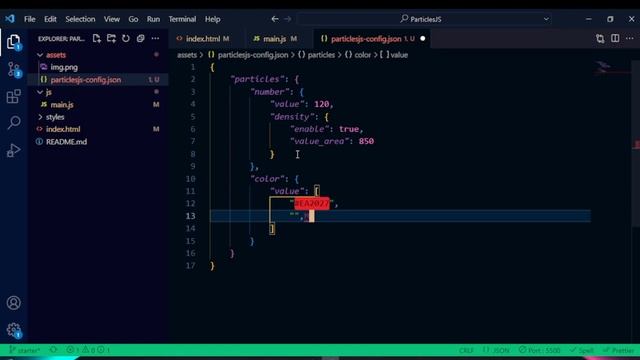Click the ParticlesJS command center search box
Screen dimensions: 640x360
click(x=424, y=19)
